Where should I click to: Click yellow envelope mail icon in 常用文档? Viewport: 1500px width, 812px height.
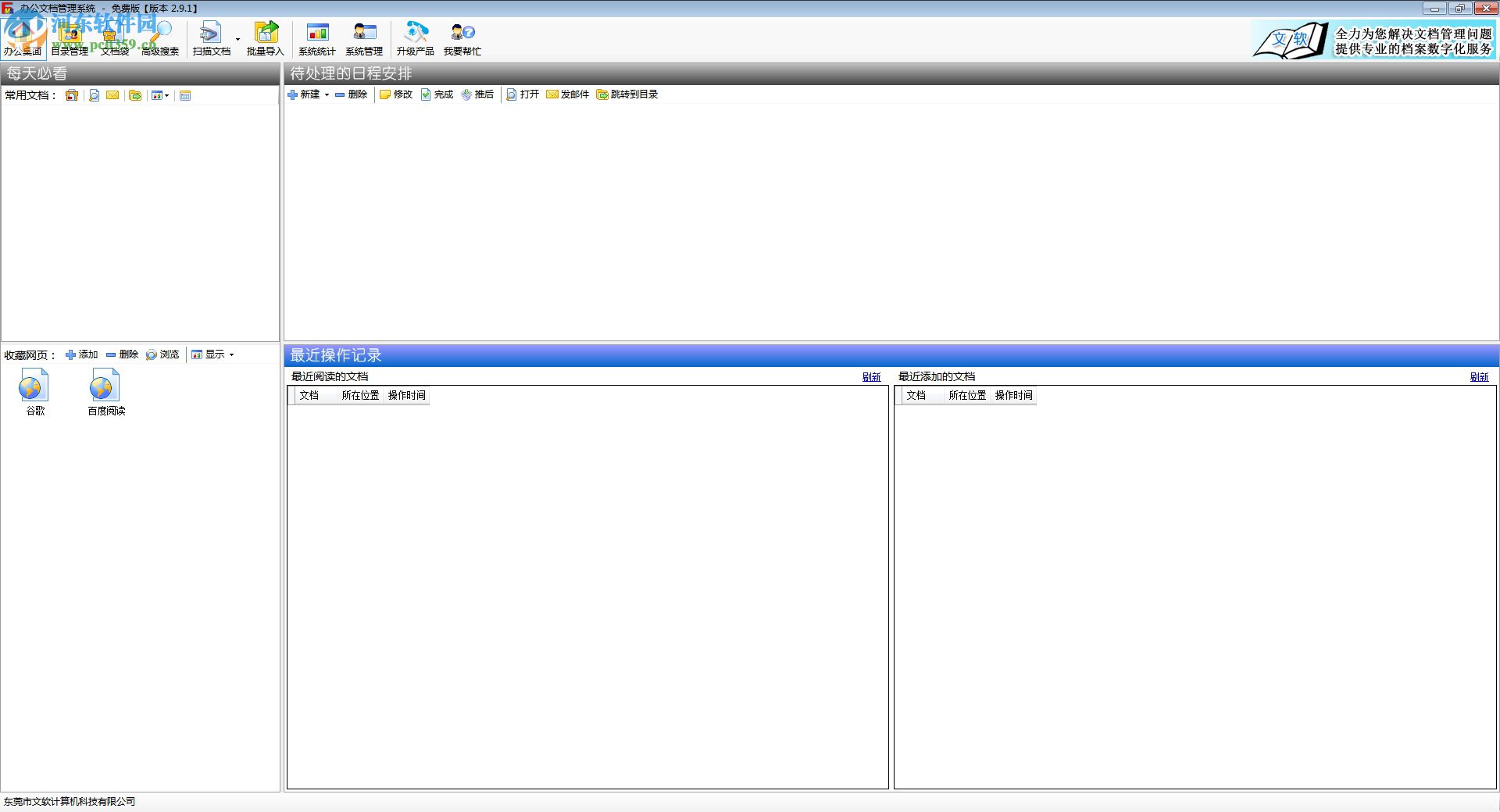pyautogui.click(x=112, y=95)
